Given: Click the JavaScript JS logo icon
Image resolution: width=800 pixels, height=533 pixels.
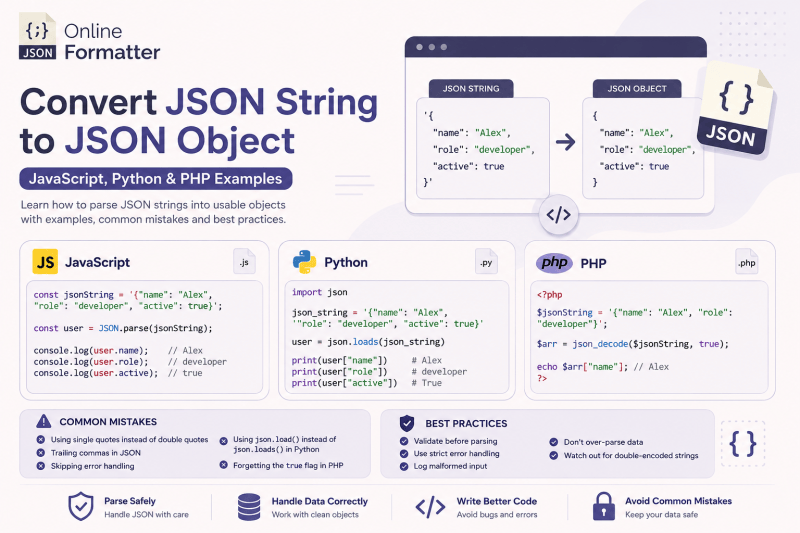Looking at the screenshot, I should click(x=45, y=262).
